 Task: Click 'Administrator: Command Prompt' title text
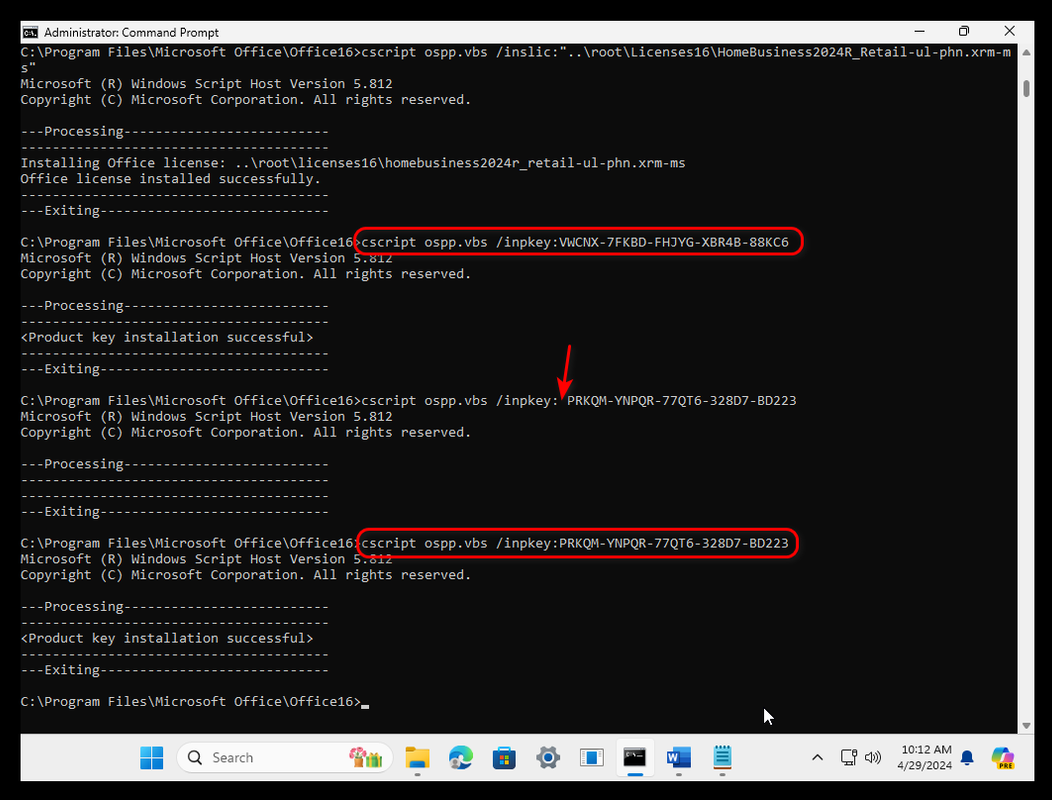(x=132, y=32)
